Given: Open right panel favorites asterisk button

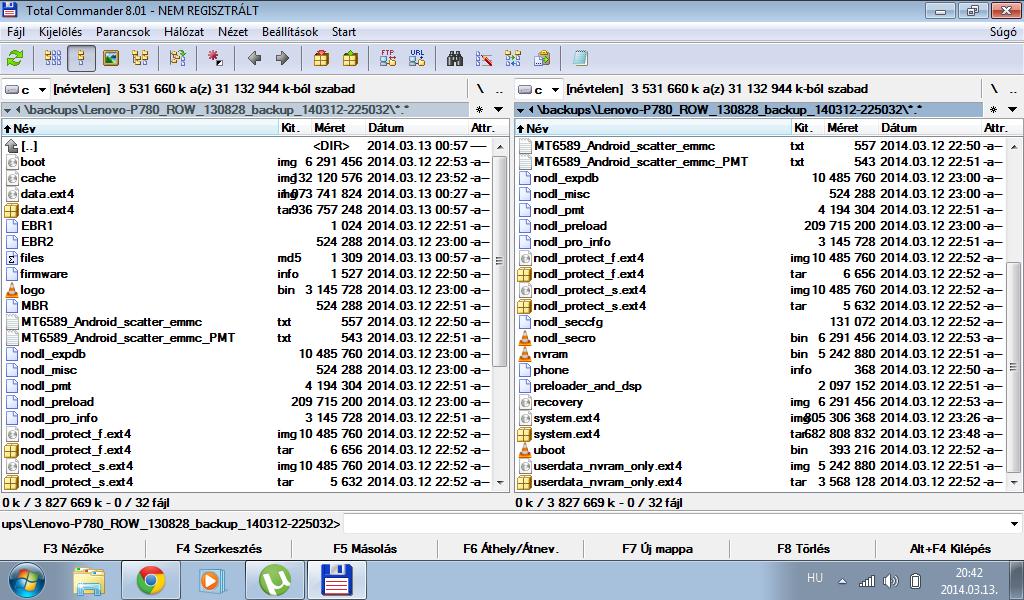Looking at the screenshot, I should 993,110.
